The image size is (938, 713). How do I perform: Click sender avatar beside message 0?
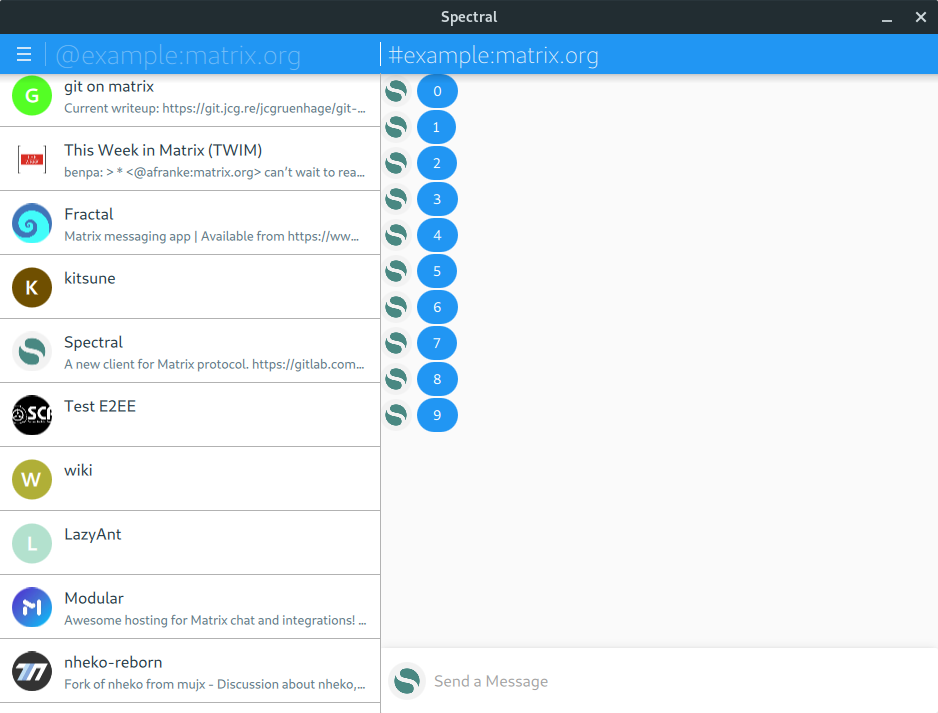pos(397,91)
